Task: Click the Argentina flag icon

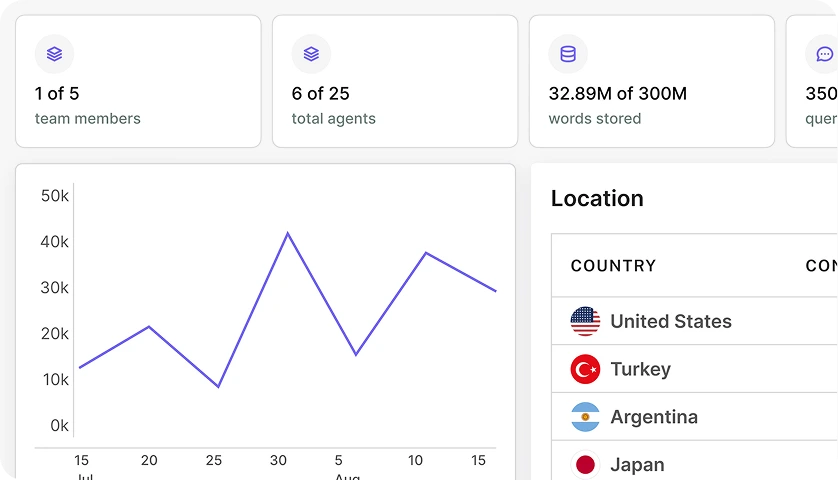Action: [585, 417]
